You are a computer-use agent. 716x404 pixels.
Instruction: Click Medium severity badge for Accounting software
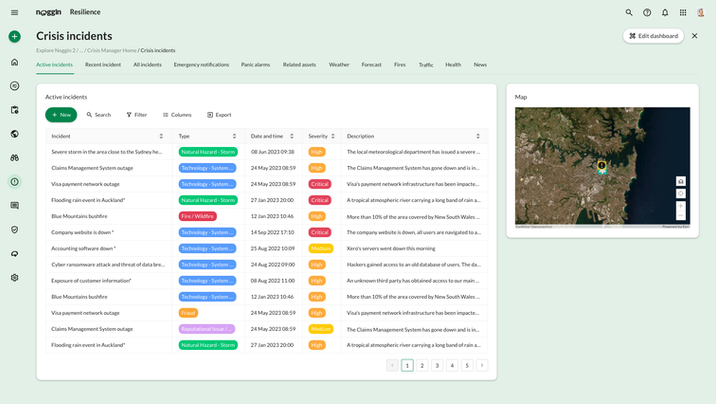tap(321, 248)
